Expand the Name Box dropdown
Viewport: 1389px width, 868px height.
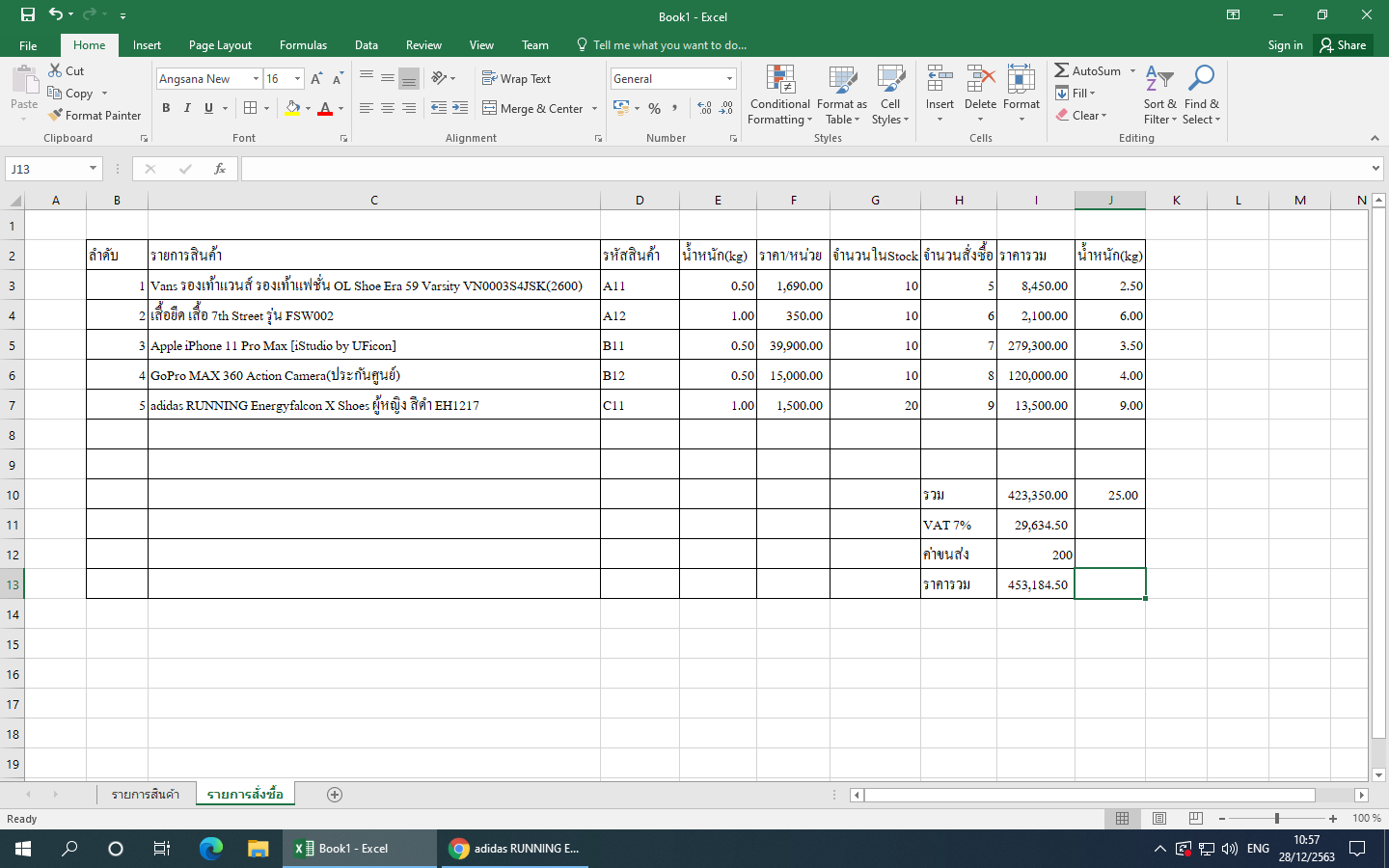click(93, 169)
